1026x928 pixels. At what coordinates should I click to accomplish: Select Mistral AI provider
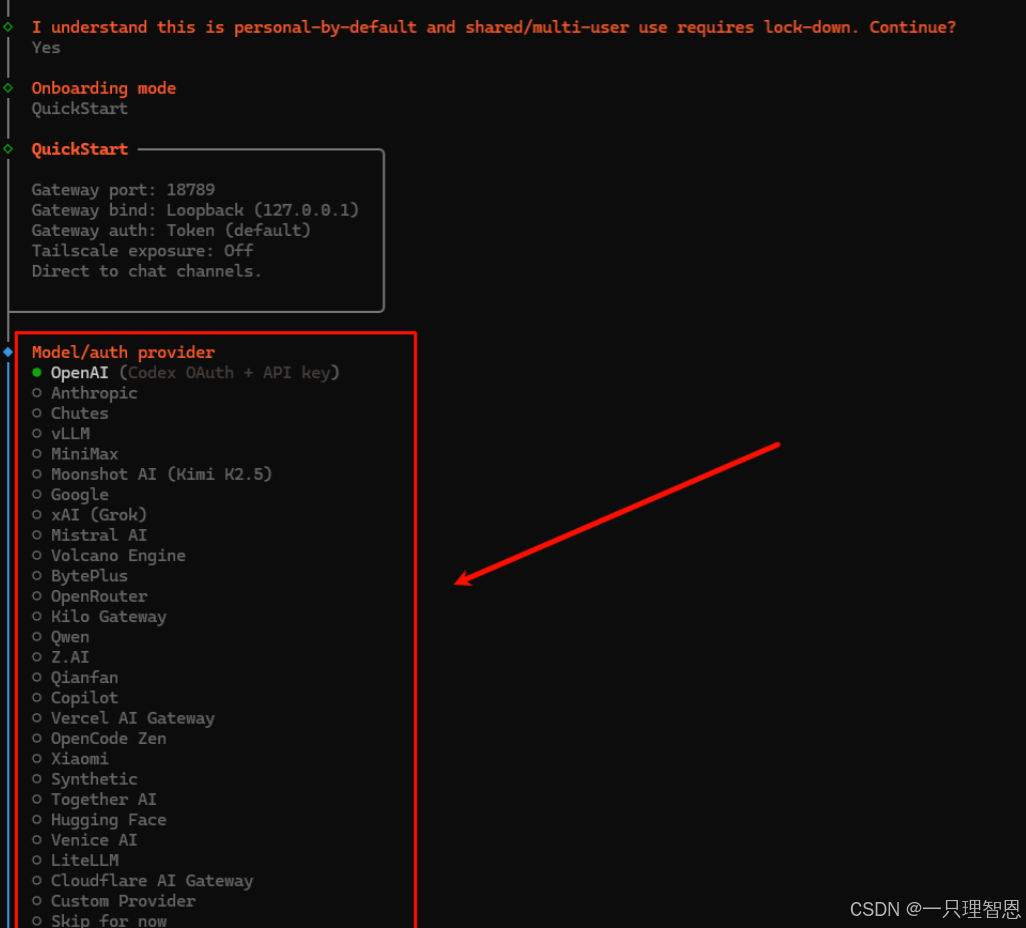(89, 535)
